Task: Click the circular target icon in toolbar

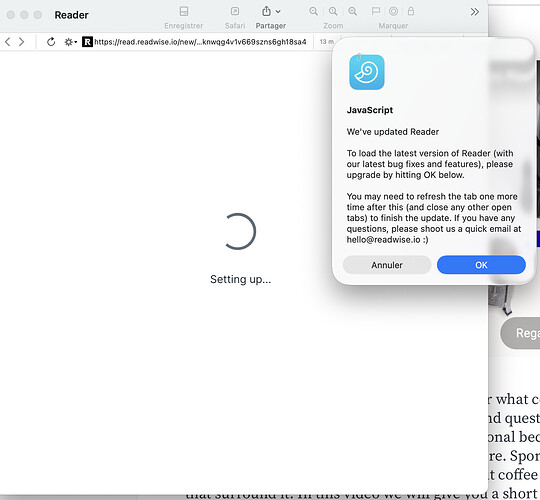Action: click(393, 11)
